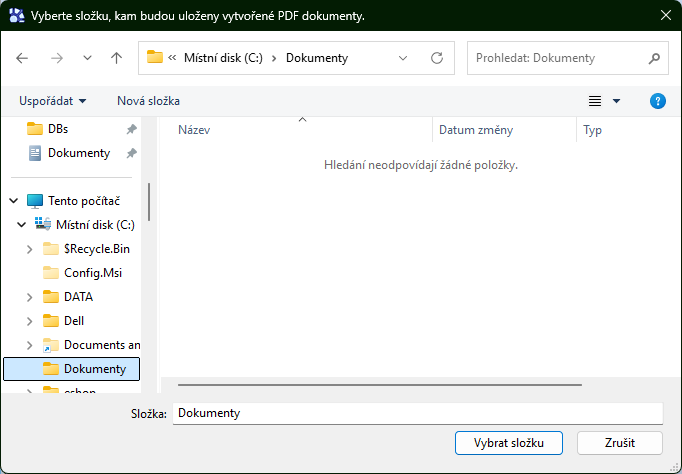The image size is (682, 474).
Task: Go back to the previous folder
Action: [x=23, y=58]
